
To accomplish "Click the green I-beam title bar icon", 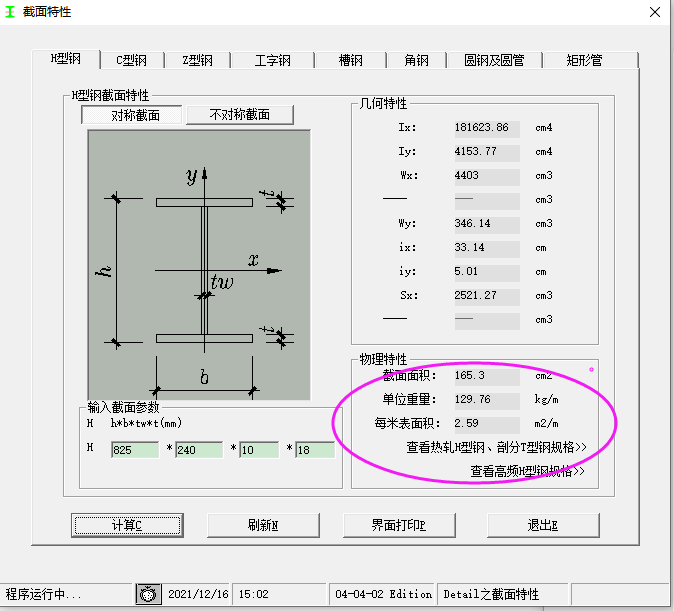I will click(x=9, y=12).
